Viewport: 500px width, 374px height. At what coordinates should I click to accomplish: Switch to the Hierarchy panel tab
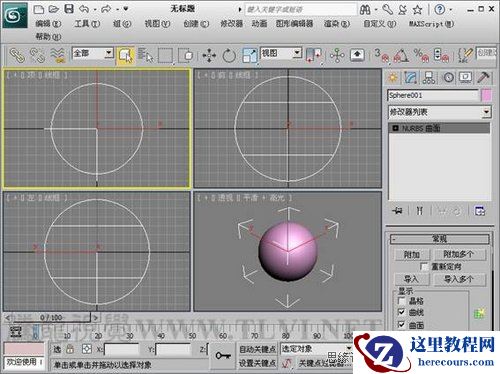429,78
